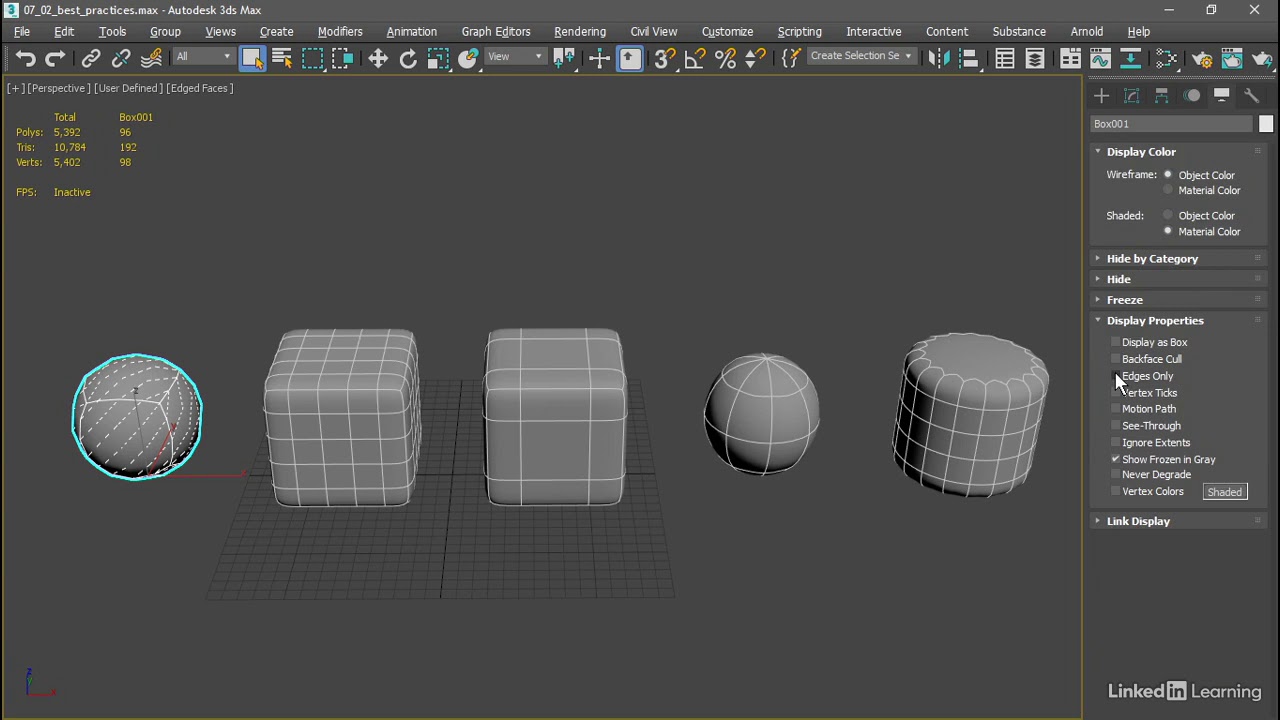The image size is (1280, 720).
Task: Click the Align tool icon
Action: point(968,59)
